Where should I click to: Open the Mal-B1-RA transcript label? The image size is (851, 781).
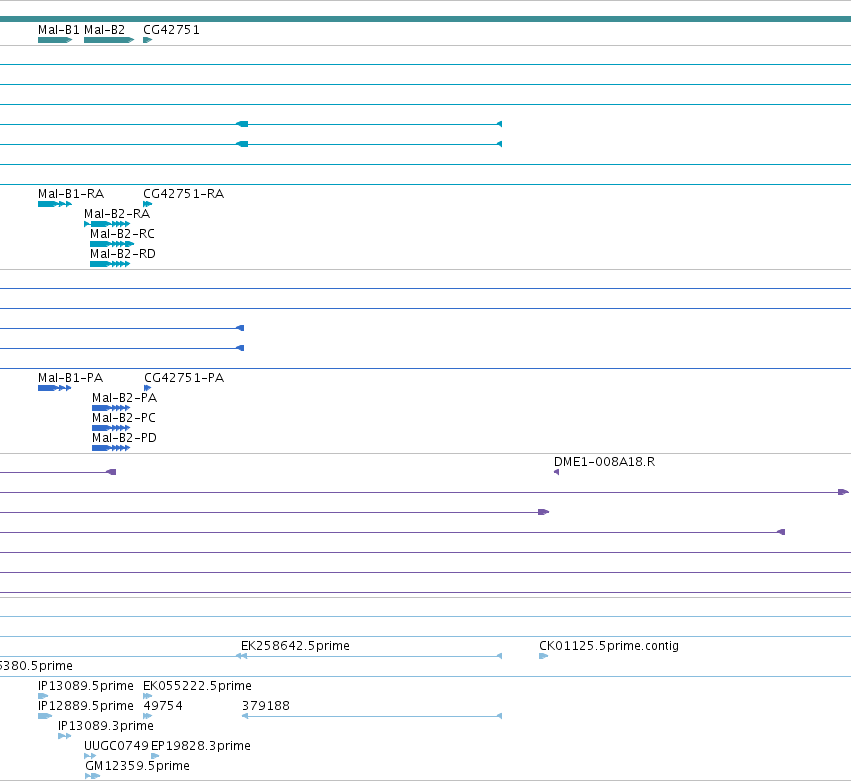coord(71,194)
